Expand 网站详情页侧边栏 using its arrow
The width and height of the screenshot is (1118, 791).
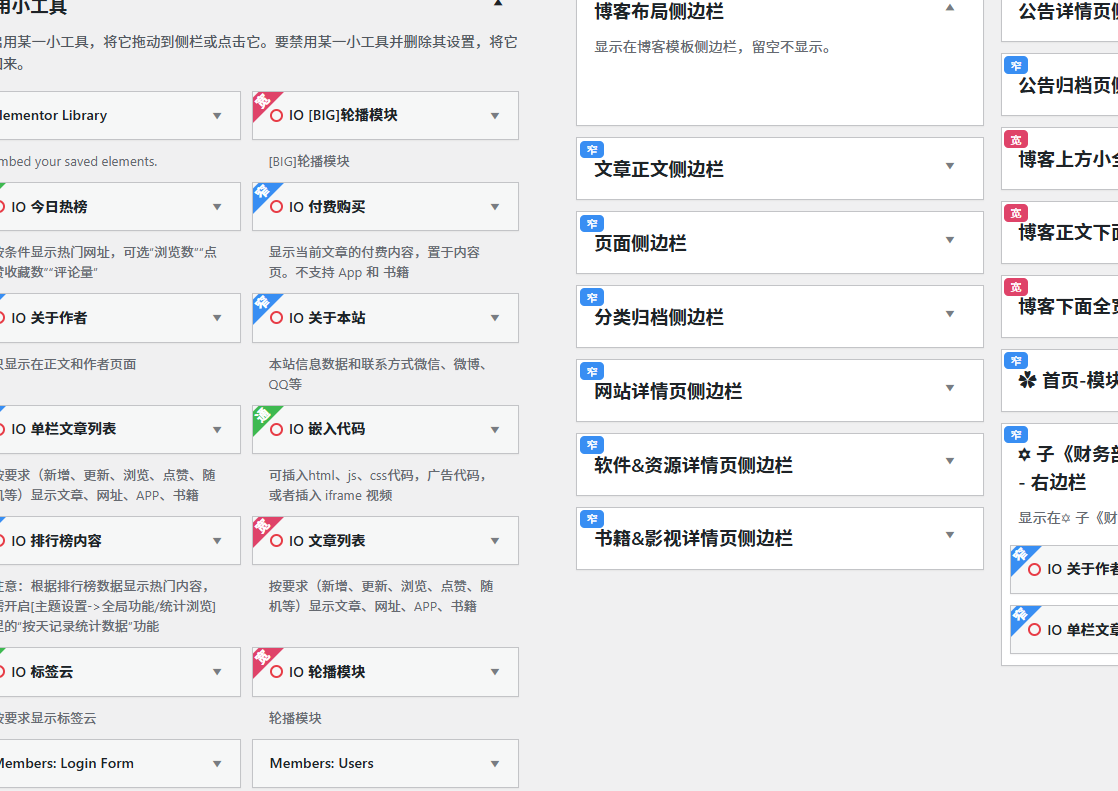(950, 388)
